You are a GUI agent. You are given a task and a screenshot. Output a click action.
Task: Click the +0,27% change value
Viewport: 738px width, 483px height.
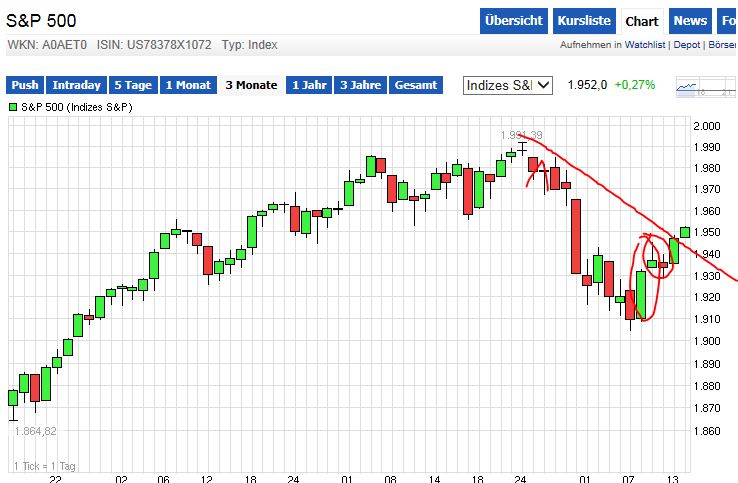coord(635,85)
